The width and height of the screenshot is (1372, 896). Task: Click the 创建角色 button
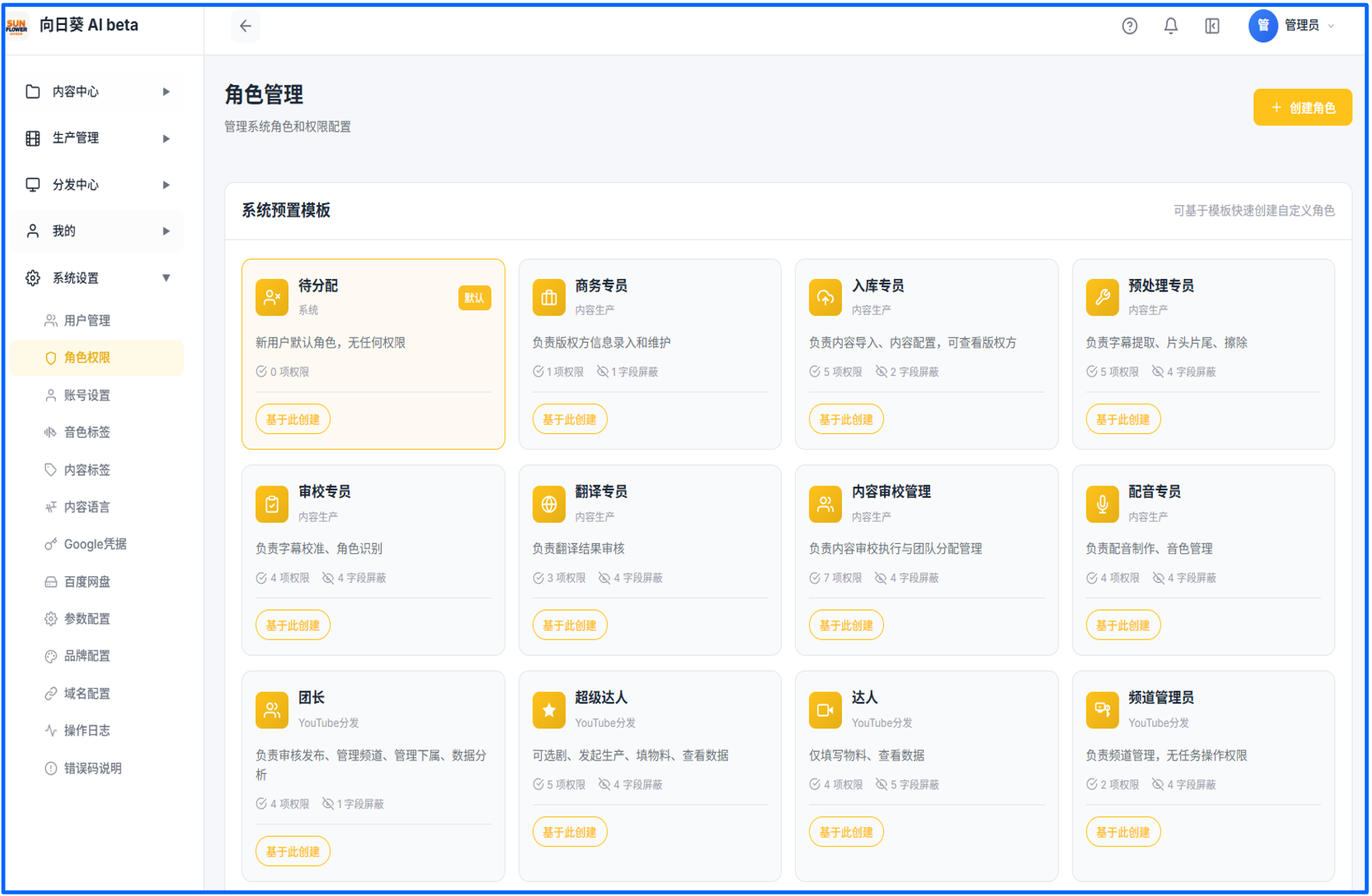pyautogui.click(x=1302, y=108)
